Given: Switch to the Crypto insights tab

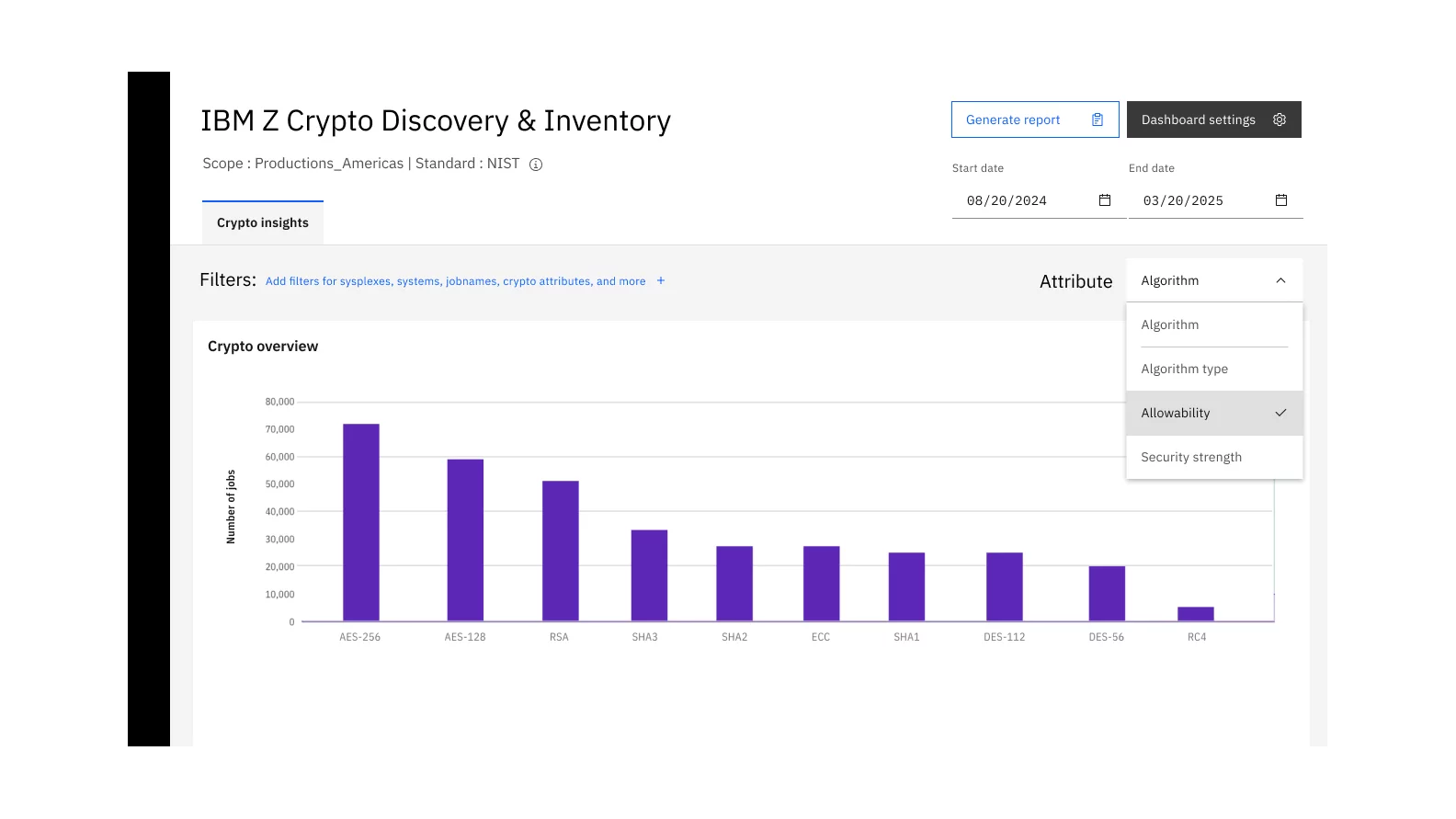Looking at the screenshot, I should click(263, 222).
